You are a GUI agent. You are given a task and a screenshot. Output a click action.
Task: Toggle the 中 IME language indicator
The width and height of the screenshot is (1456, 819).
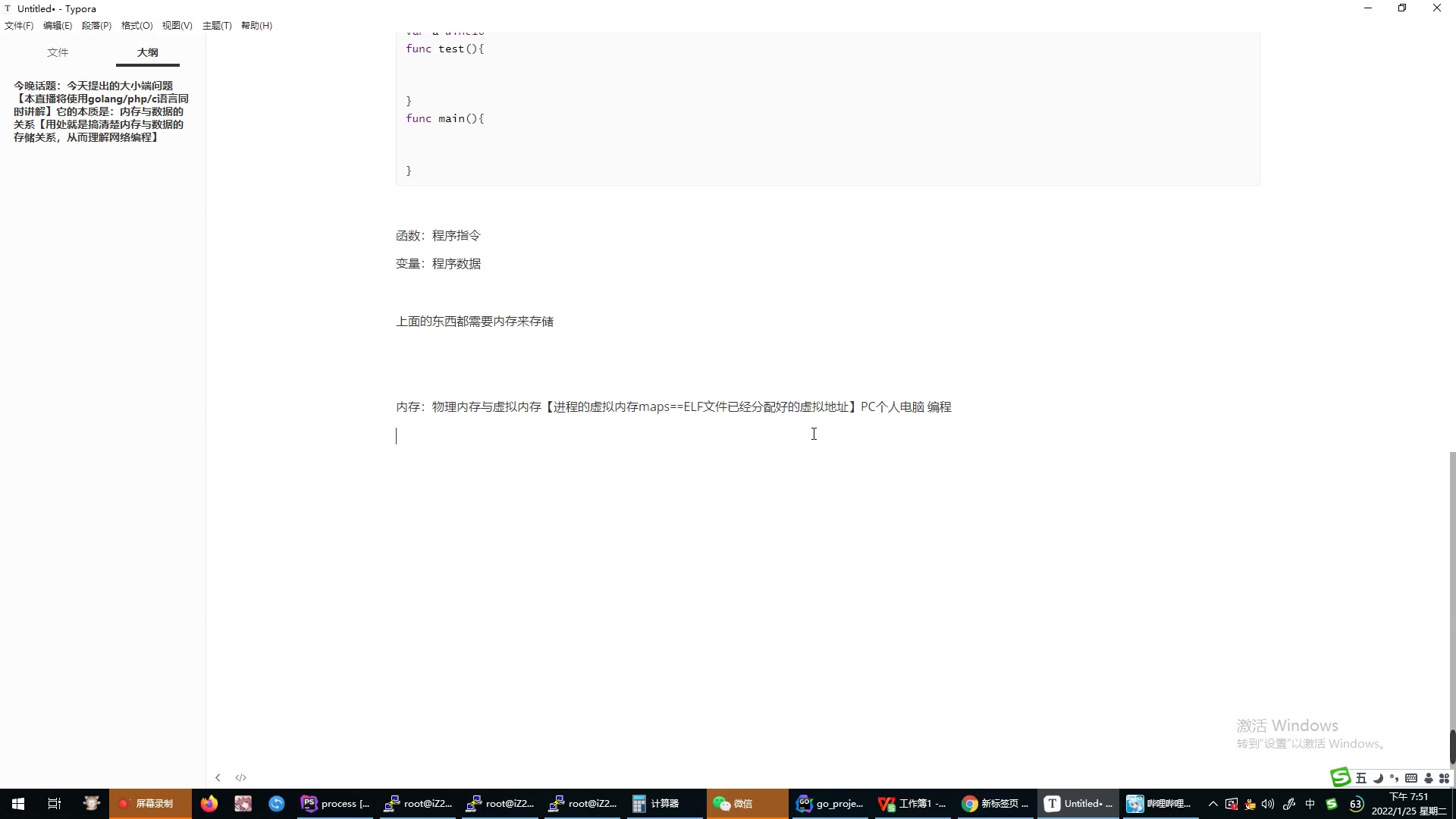tap(1310, 804)
